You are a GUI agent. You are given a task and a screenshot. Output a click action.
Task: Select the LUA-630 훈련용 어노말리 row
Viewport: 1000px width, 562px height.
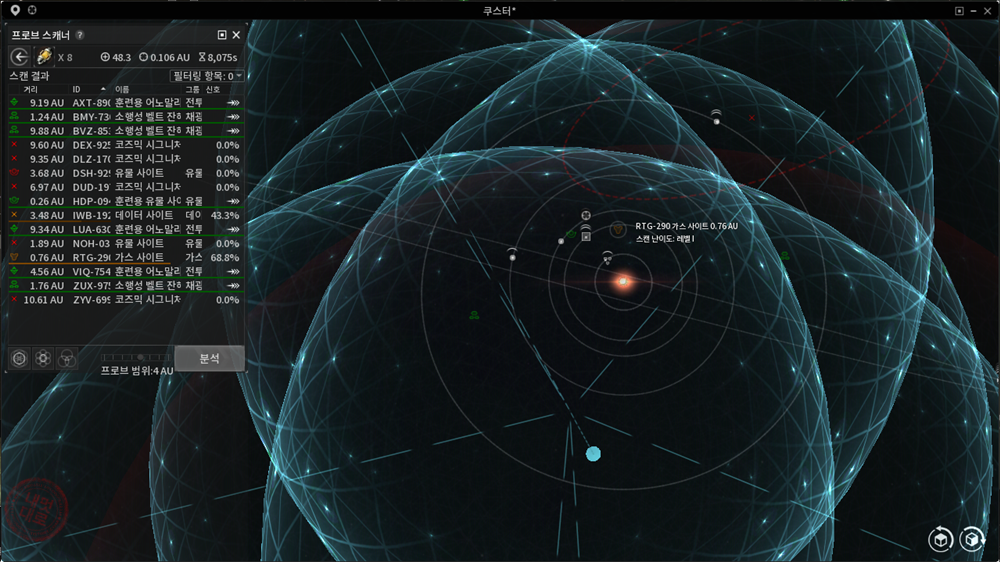[126, 229]
